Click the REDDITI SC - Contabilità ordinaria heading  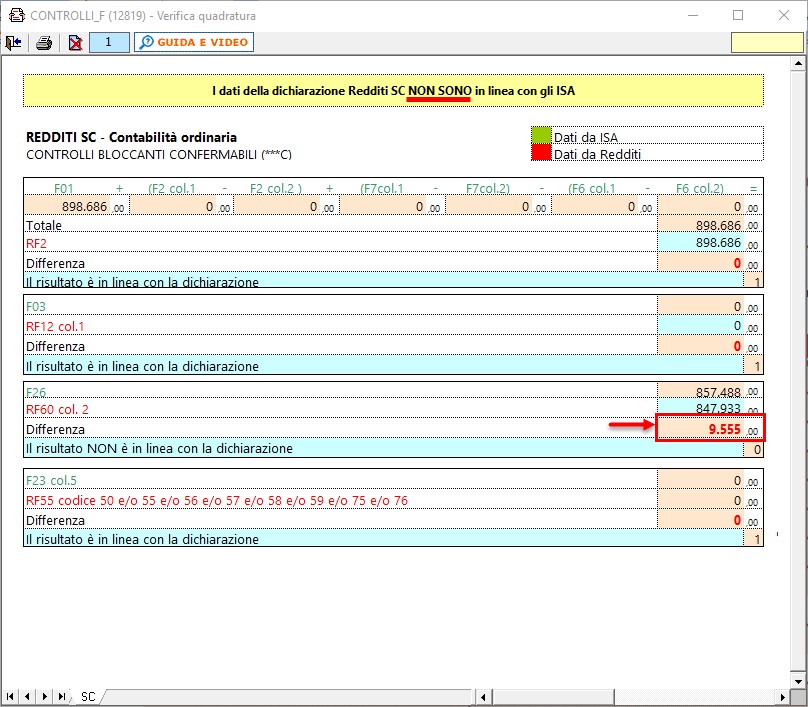tap(131, 137)
